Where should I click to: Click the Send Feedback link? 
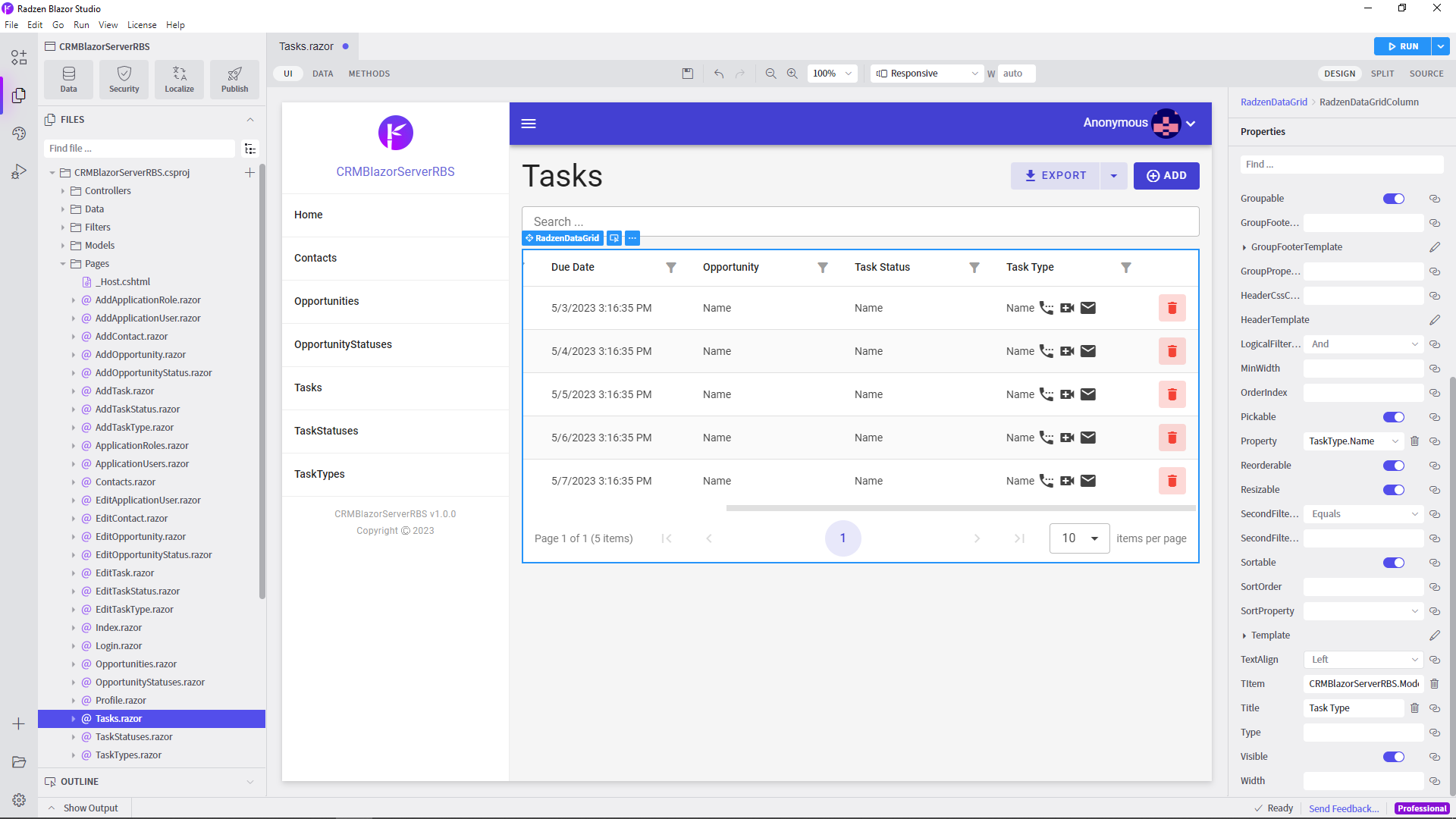click(1344, 808)
